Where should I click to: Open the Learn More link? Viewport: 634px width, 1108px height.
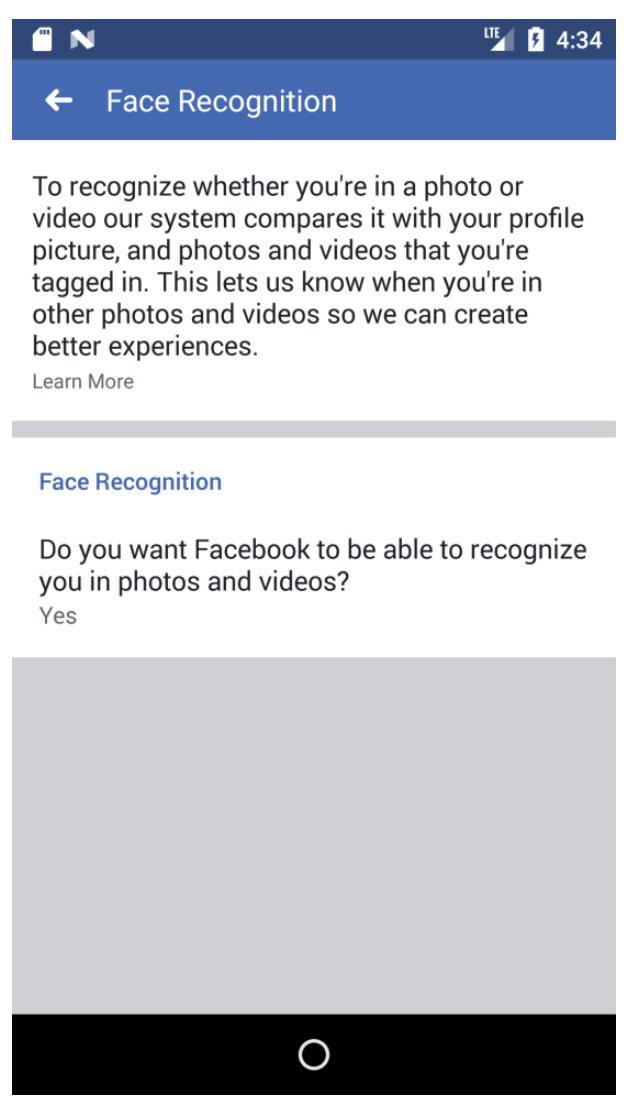(83, 382)
